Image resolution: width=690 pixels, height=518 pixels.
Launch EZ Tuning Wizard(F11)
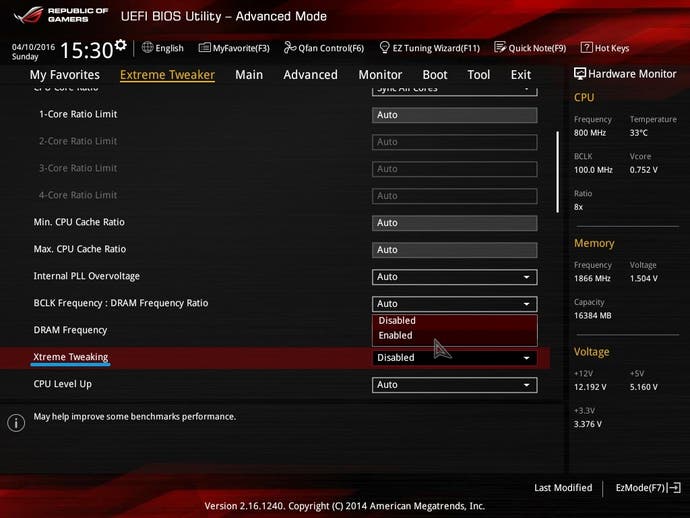click(429, 48)
